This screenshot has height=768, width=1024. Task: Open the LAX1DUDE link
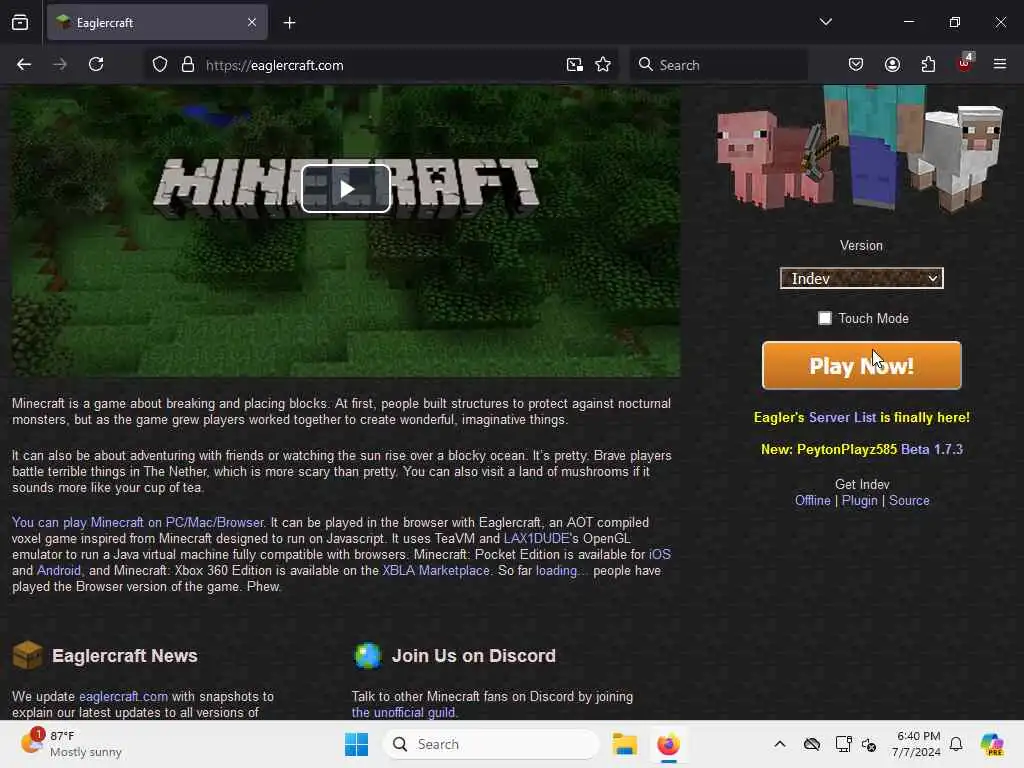tap(537, 538)
